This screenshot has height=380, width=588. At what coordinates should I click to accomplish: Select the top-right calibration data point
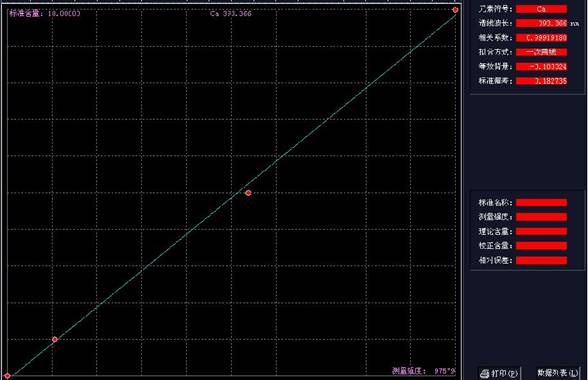pos(455,10)
